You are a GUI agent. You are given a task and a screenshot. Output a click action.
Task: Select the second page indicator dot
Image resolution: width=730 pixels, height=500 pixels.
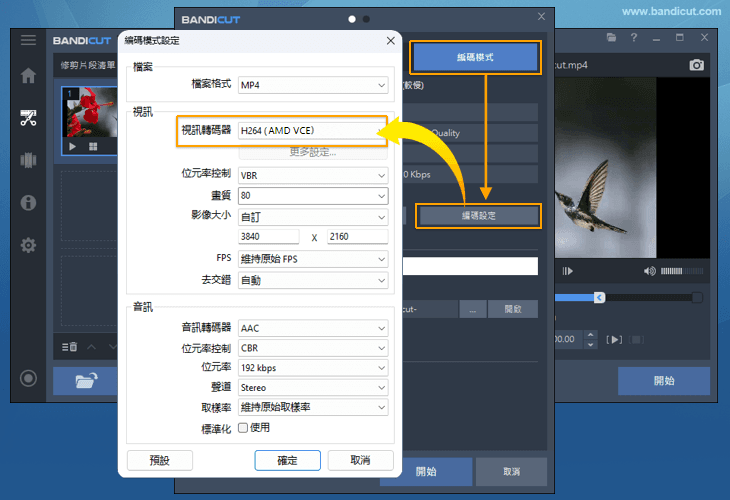pos(366,19)
